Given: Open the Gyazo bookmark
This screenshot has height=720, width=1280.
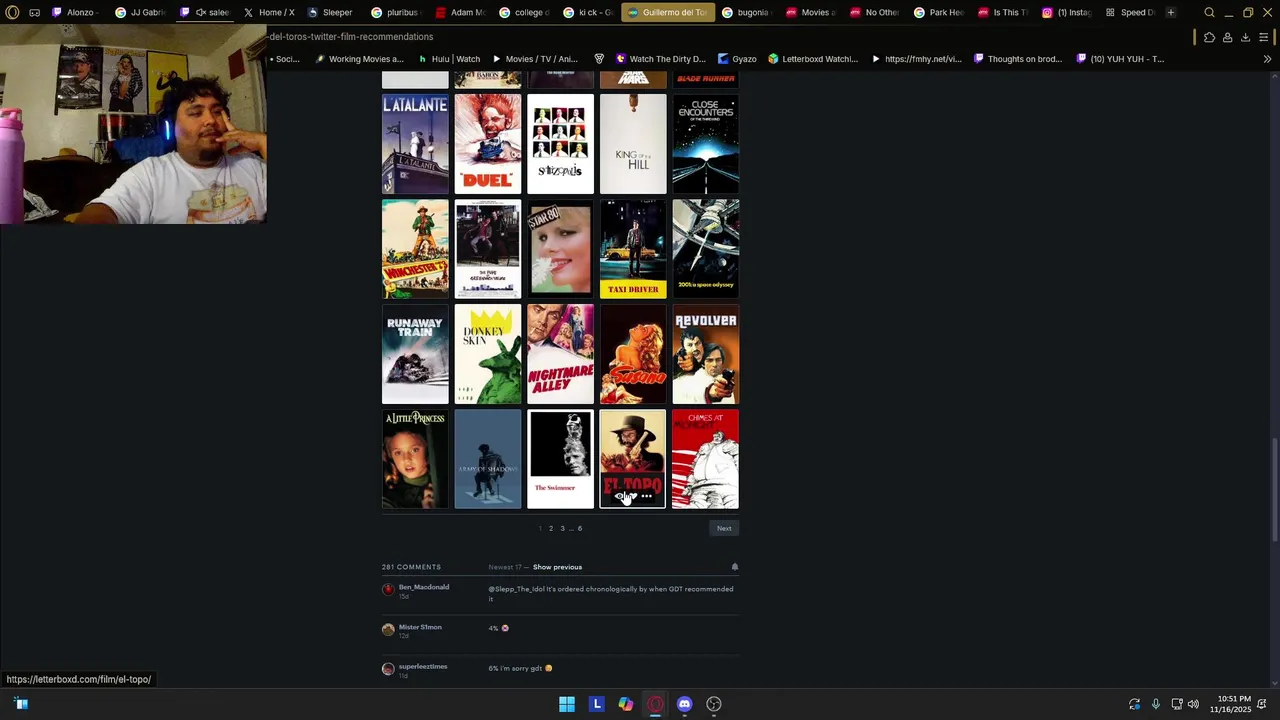Looking at the screenshot, I should pos(737,59).
